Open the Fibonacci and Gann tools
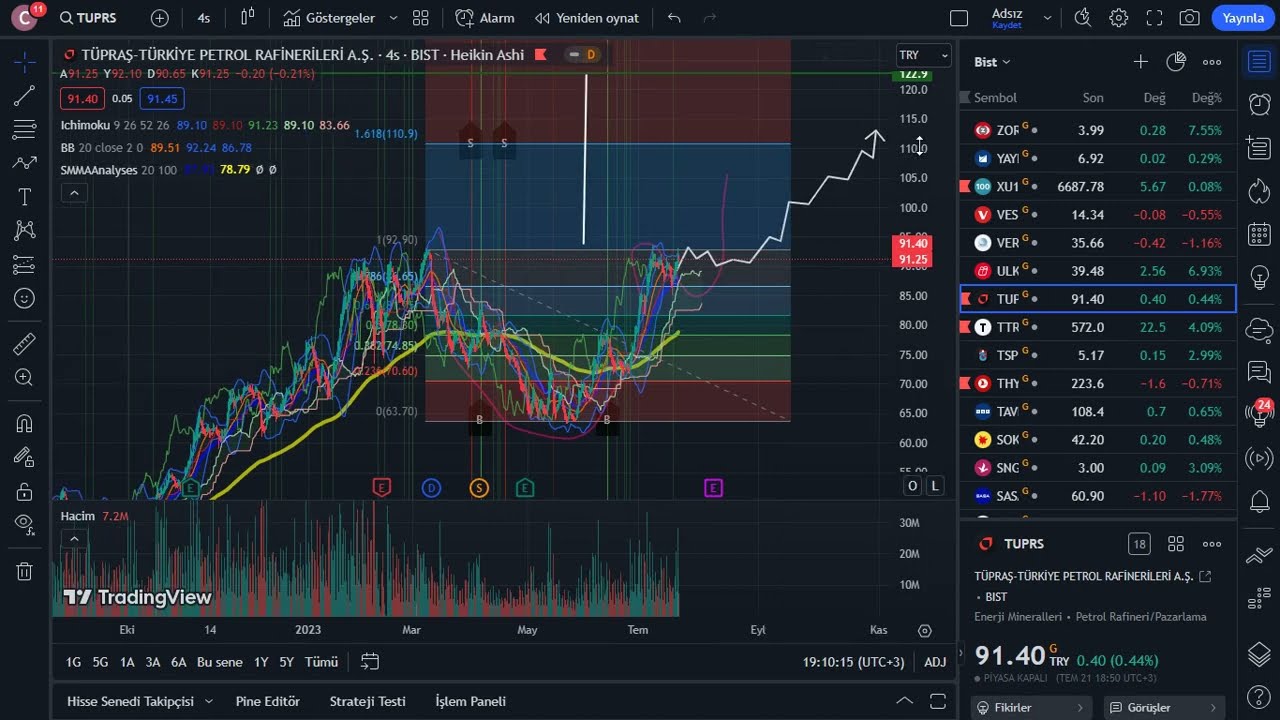 click(25, 129)
